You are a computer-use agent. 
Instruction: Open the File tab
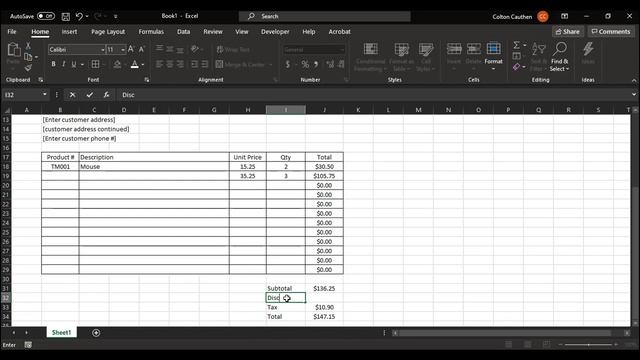click(12, 32)
